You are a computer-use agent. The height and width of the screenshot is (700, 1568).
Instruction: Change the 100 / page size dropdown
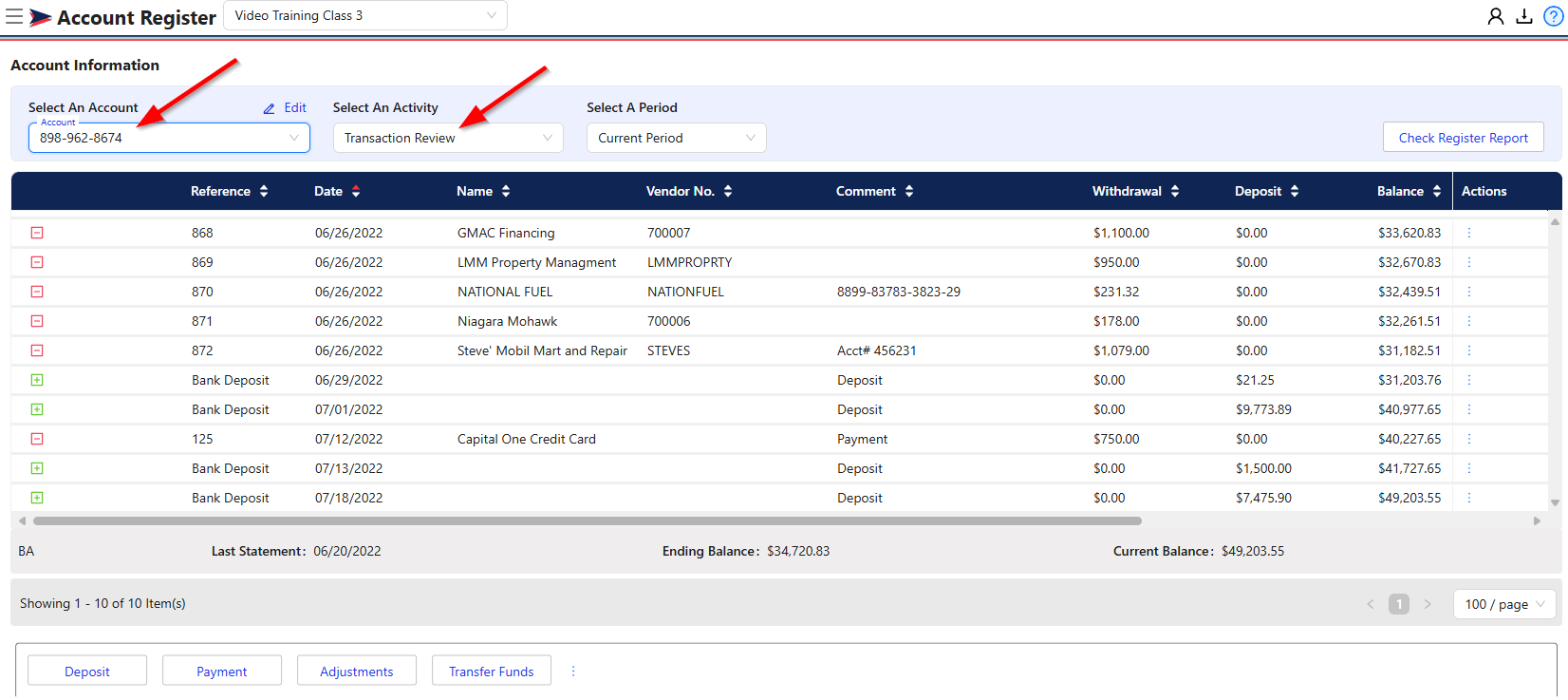pos(1505,604)
